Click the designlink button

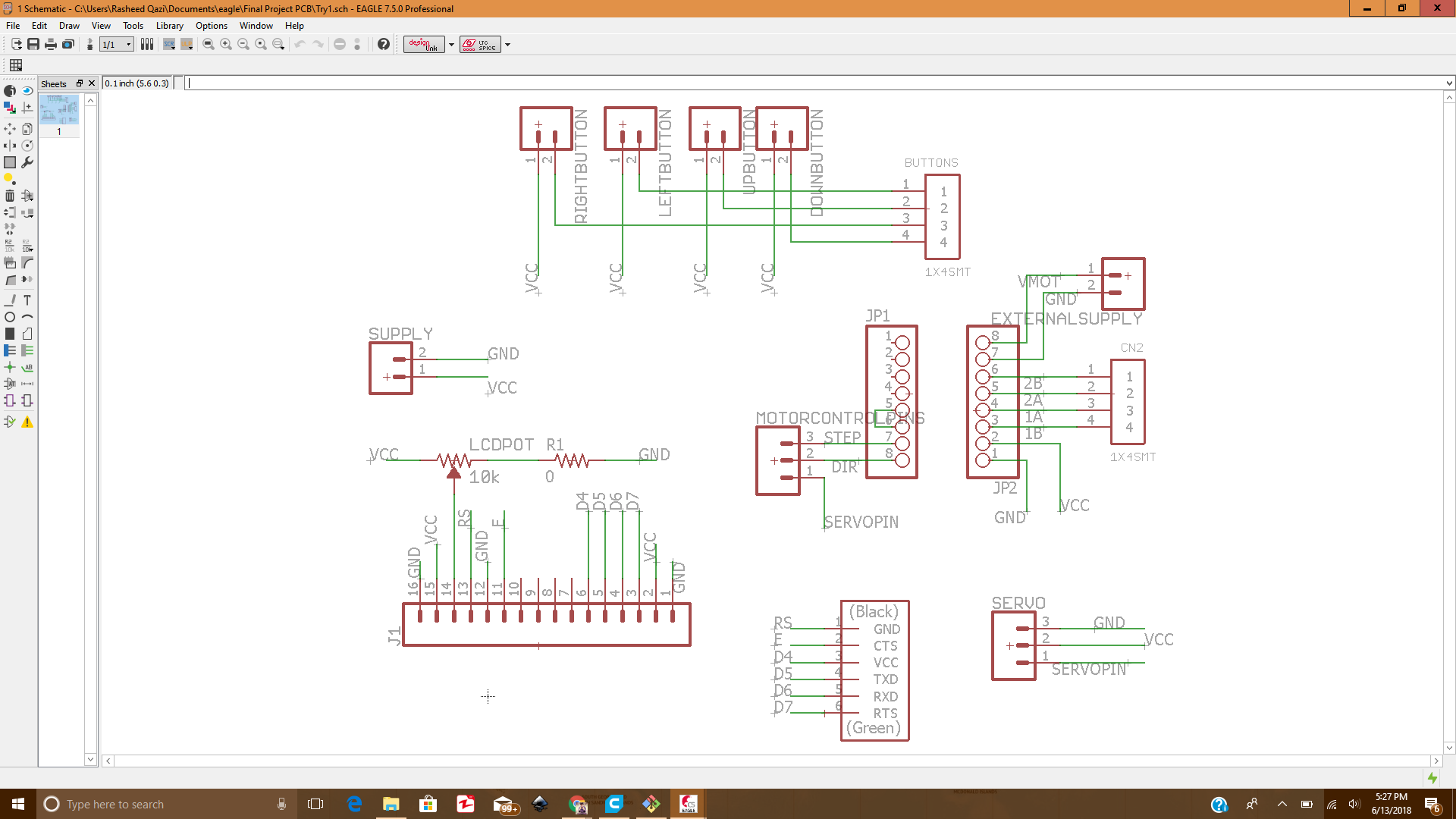pyautogui.click(x=424, y=44)
